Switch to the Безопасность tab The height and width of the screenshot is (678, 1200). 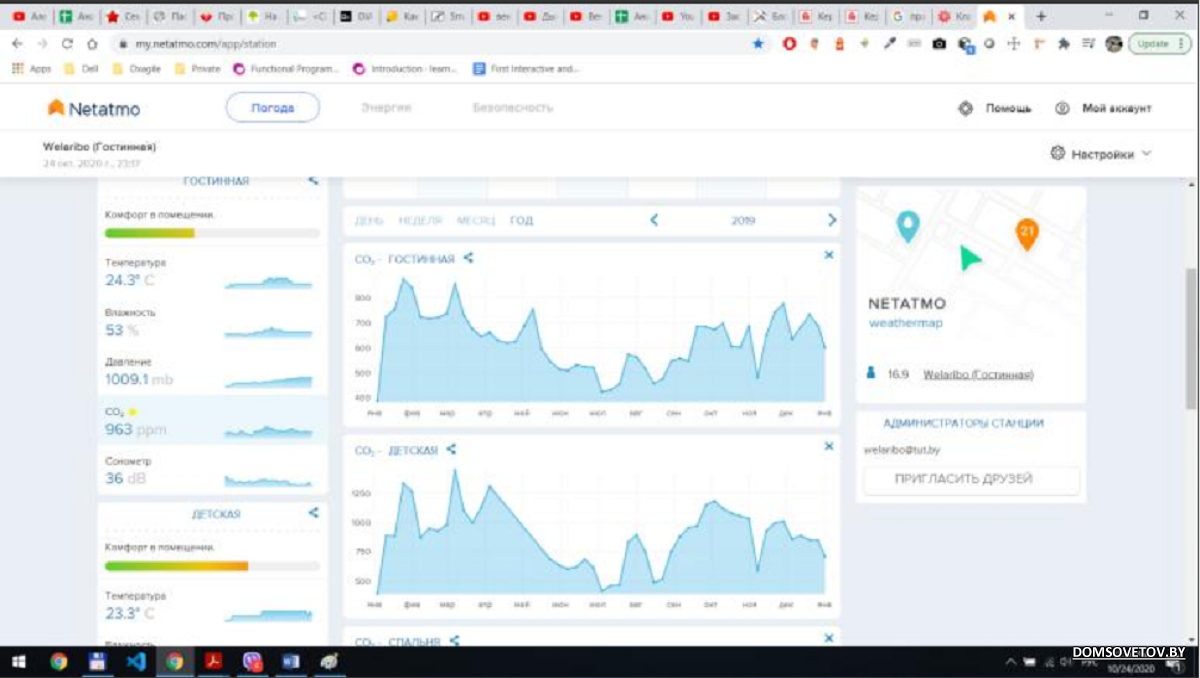[x=513, y=107]
